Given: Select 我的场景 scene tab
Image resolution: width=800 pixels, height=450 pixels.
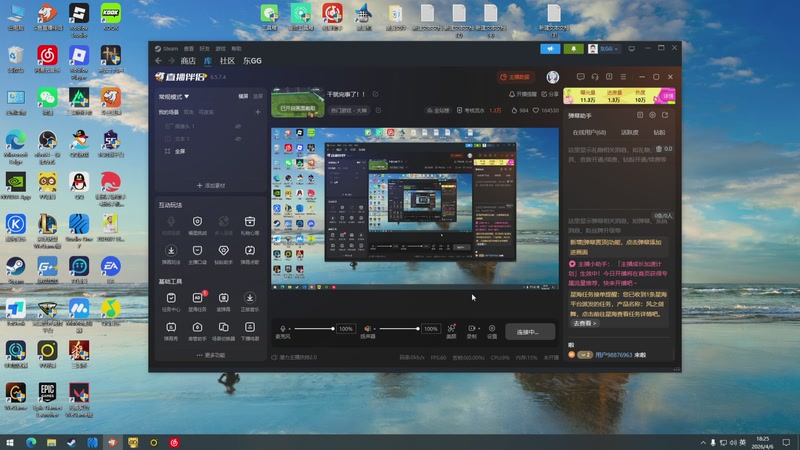Looking at the screenshot, I should (x=168, y=112).
